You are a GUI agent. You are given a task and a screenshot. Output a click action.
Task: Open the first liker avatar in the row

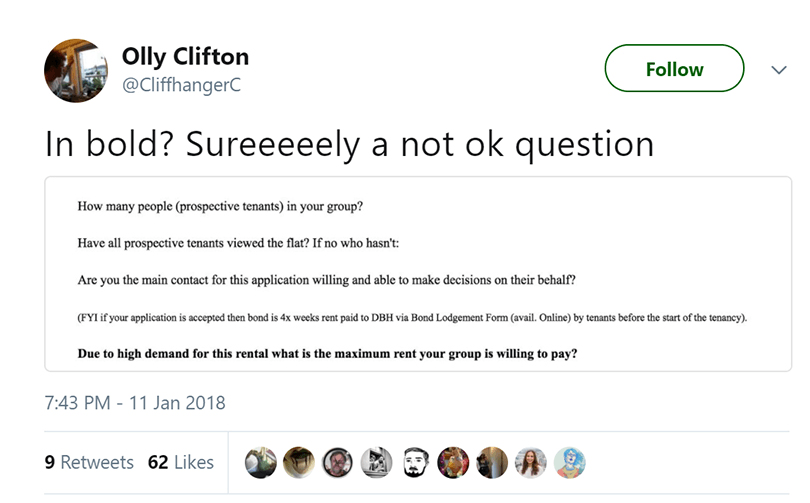(261, 462)
